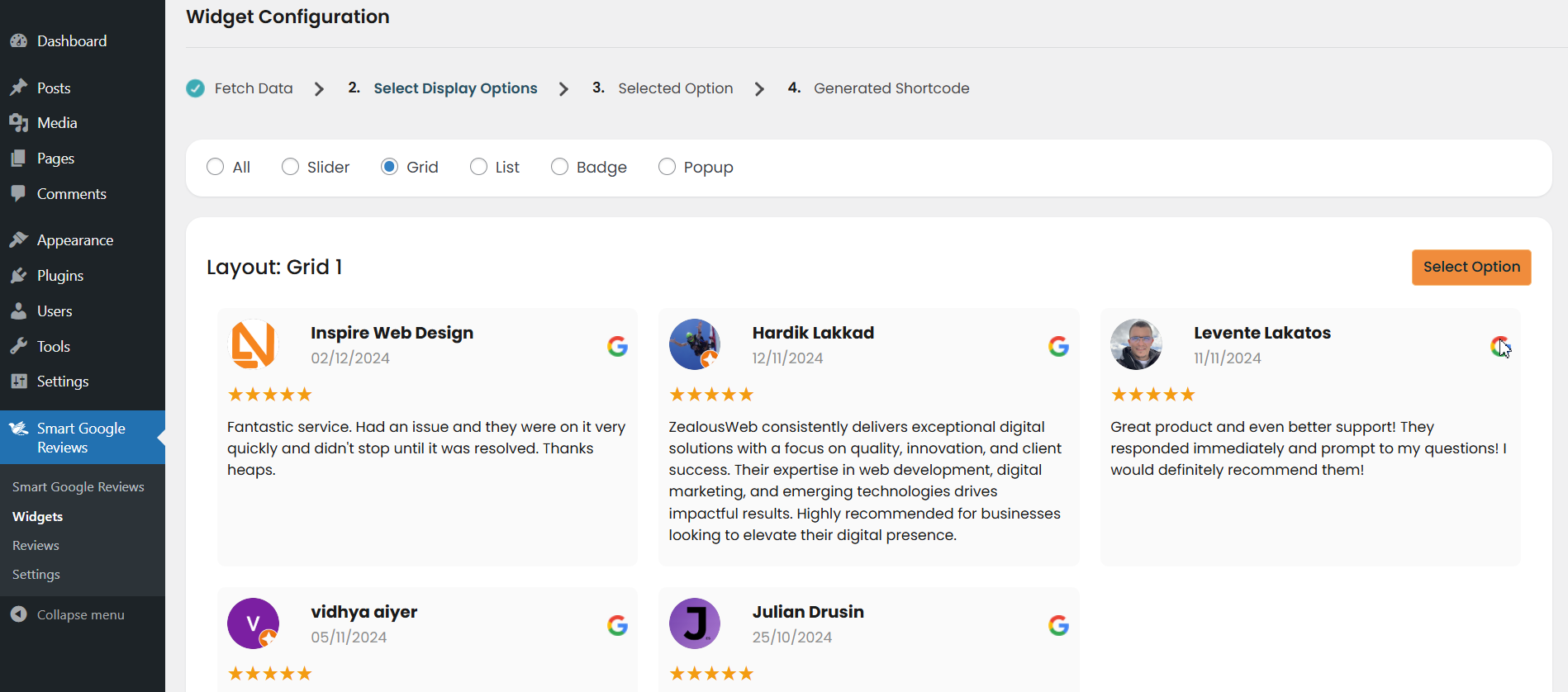The width and height of the screenshot is (1568, 692).
Task: Select the Slider radio button
Action: coord(290,167)
